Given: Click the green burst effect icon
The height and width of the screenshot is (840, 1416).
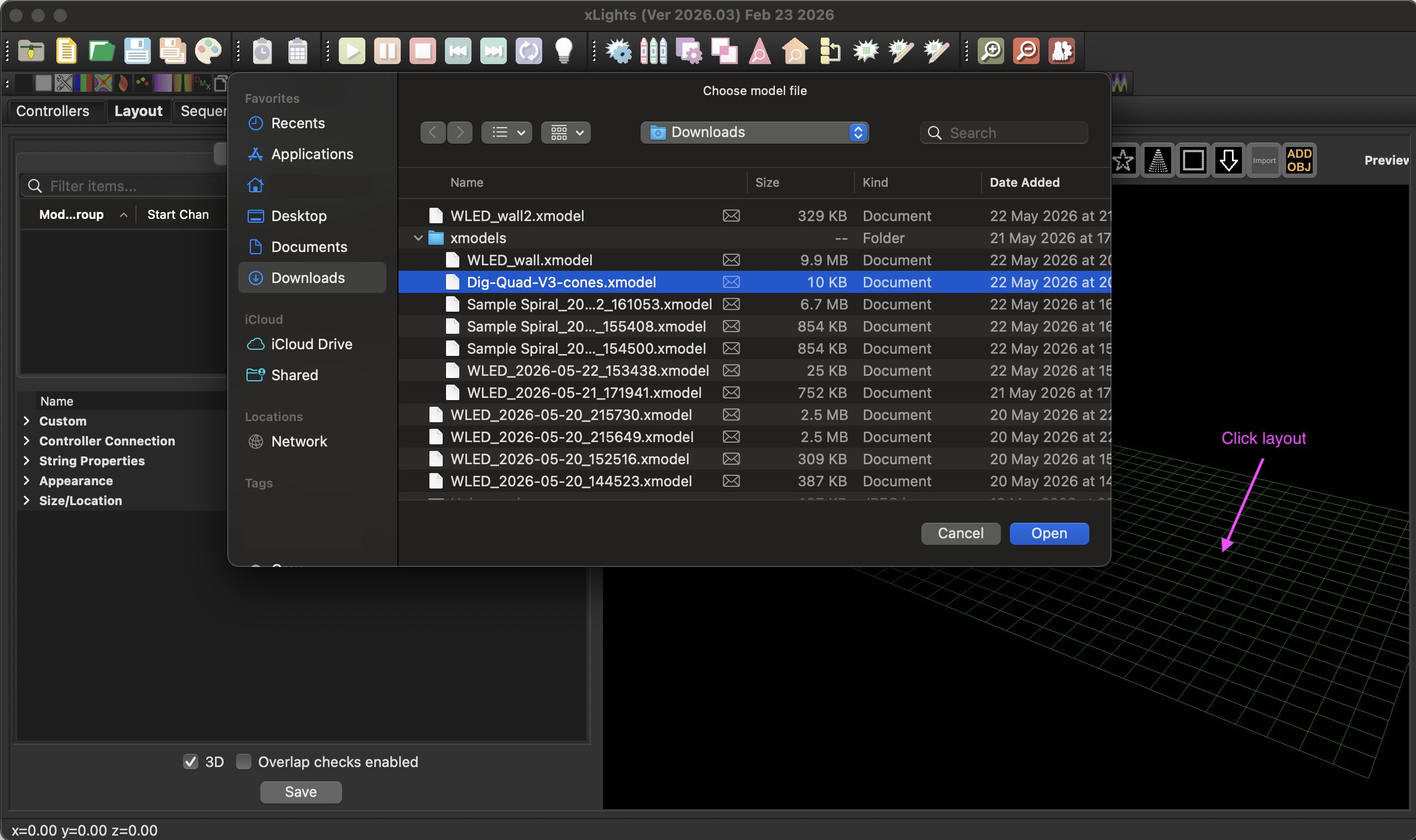Looking at the screenshot, I should click(x=866, y=51).
